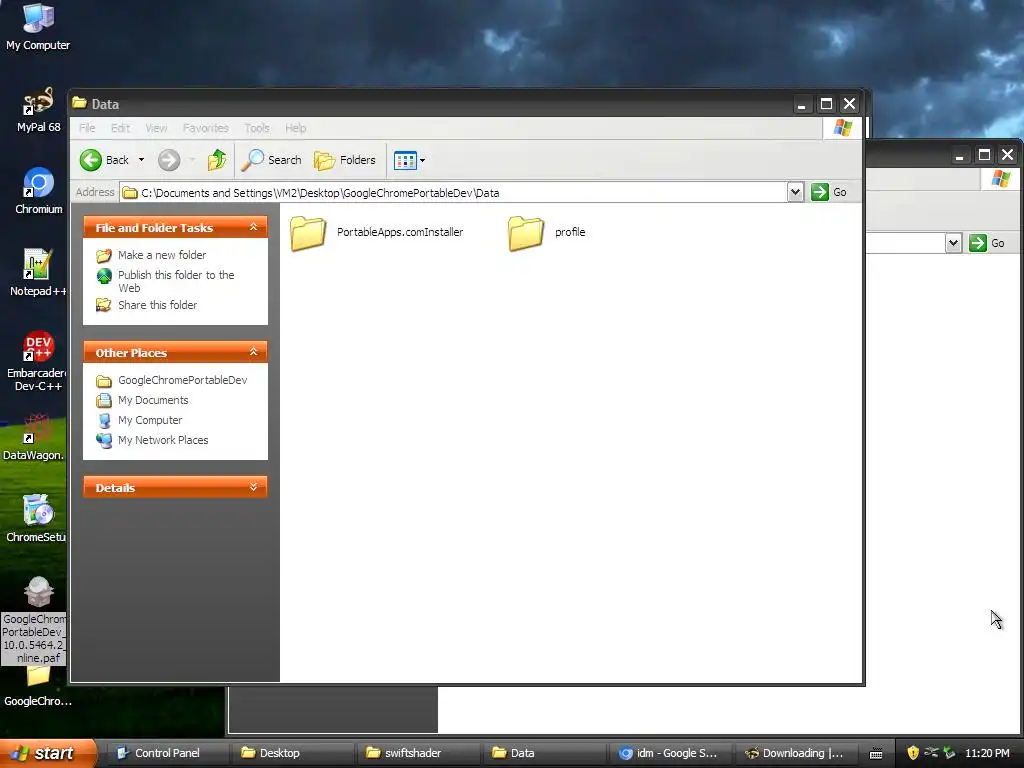Select GoogleChromePortableDev paf installer icon
The height and width of the screenshot is (768, 1024).
[x=34, y=620]
